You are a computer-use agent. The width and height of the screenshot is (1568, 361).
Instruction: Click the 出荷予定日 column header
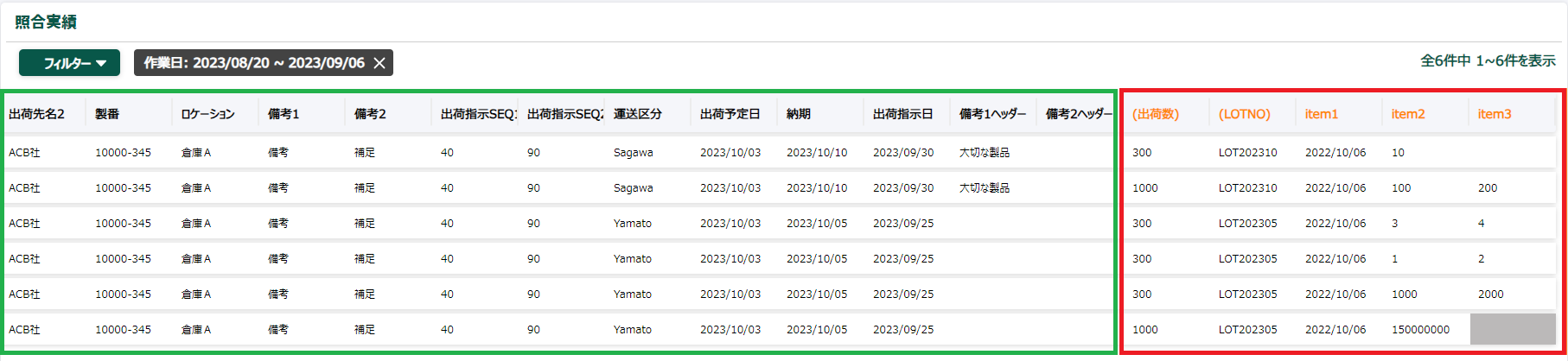730,114
